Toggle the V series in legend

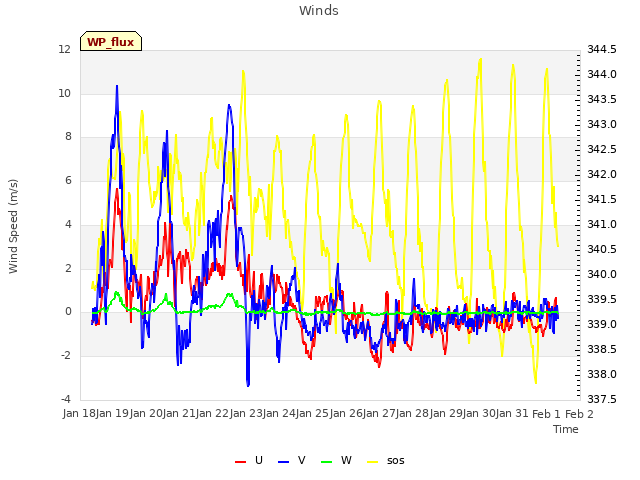[x=291, y=460]
